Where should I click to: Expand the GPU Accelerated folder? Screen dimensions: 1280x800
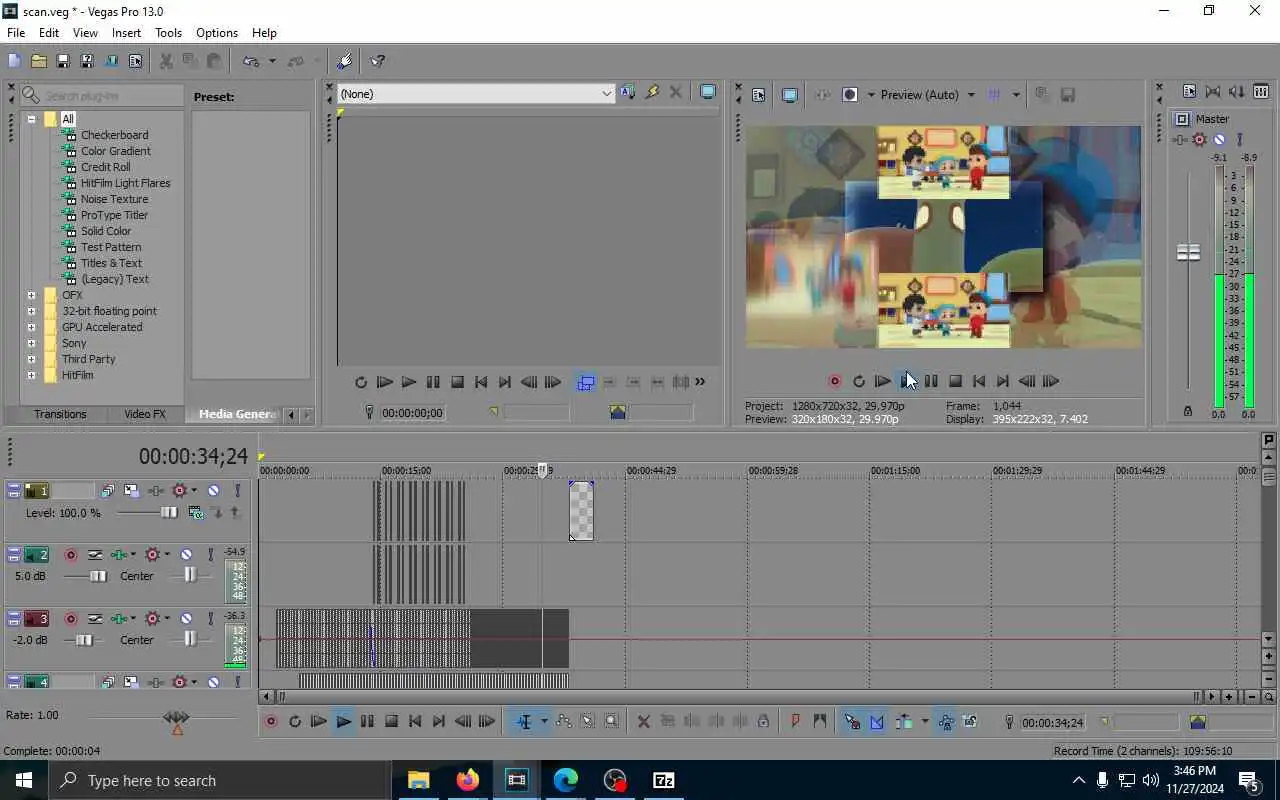click(x=31, y=327)
